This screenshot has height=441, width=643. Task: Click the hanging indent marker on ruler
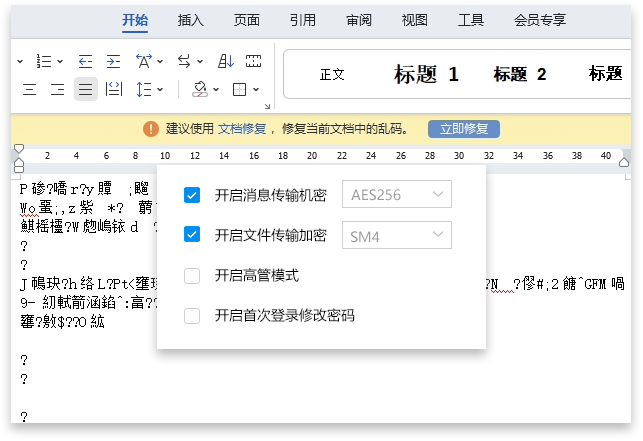click(x=19, y=163)
